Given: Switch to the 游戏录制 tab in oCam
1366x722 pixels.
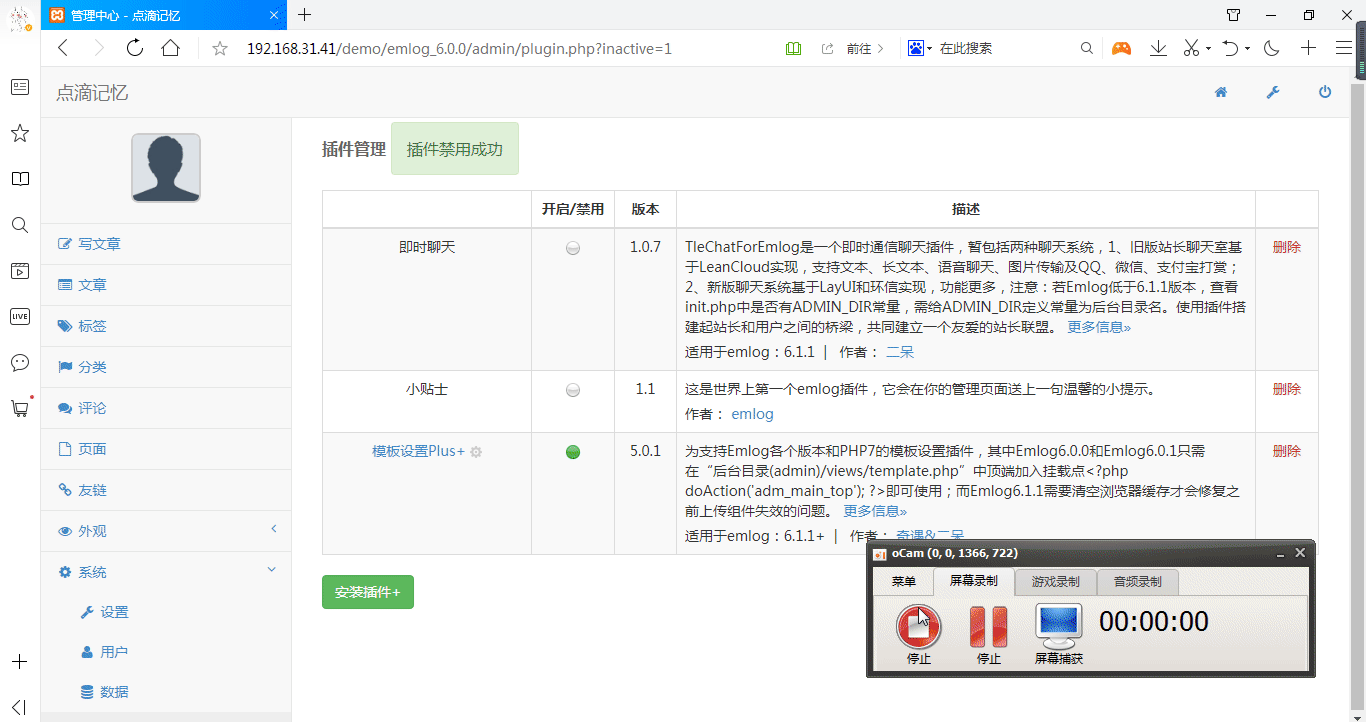Looking at the screenshot, I should pos(1055,582).
